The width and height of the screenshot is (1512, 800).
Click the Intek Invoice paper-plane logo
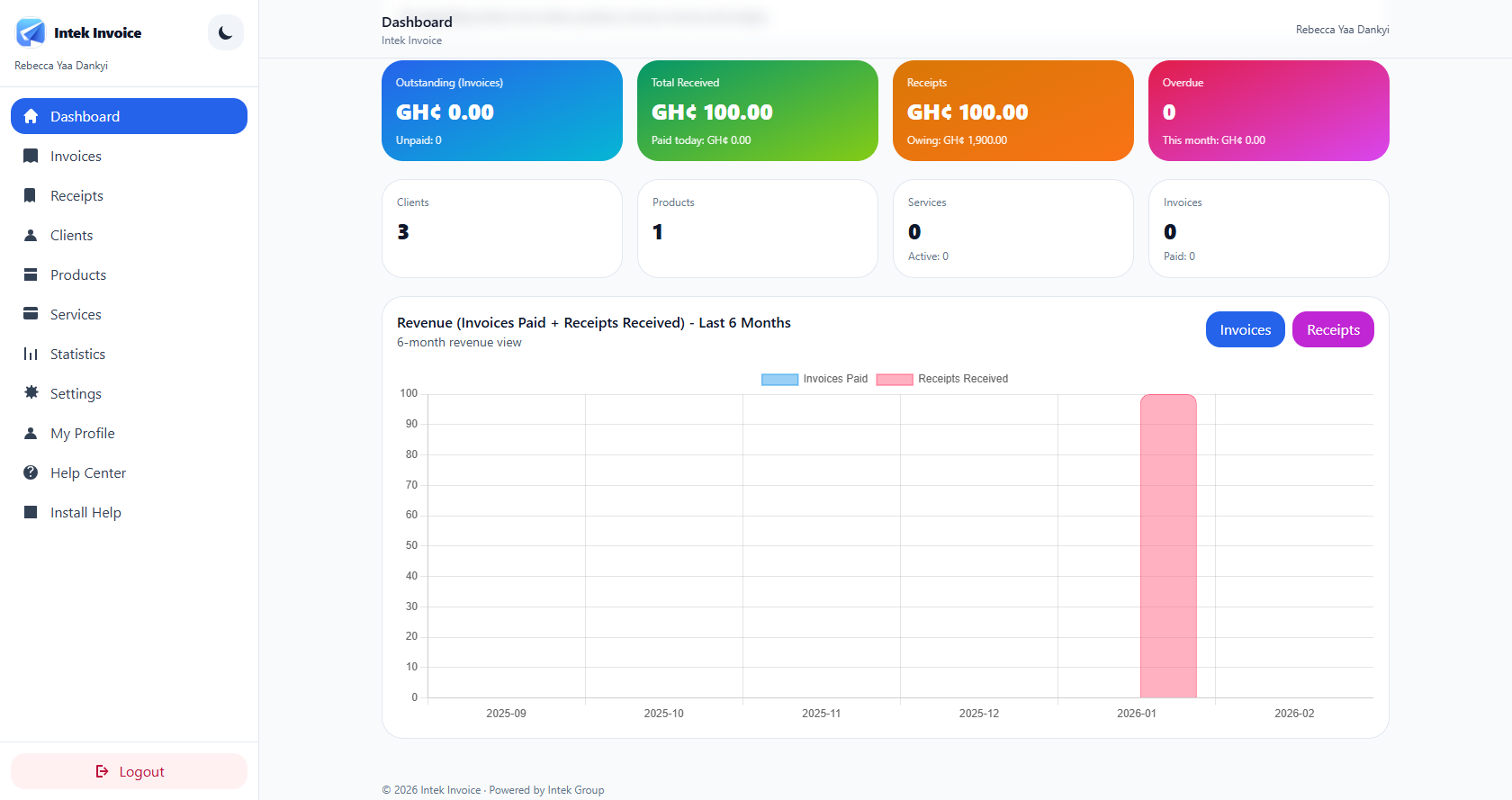31,32
